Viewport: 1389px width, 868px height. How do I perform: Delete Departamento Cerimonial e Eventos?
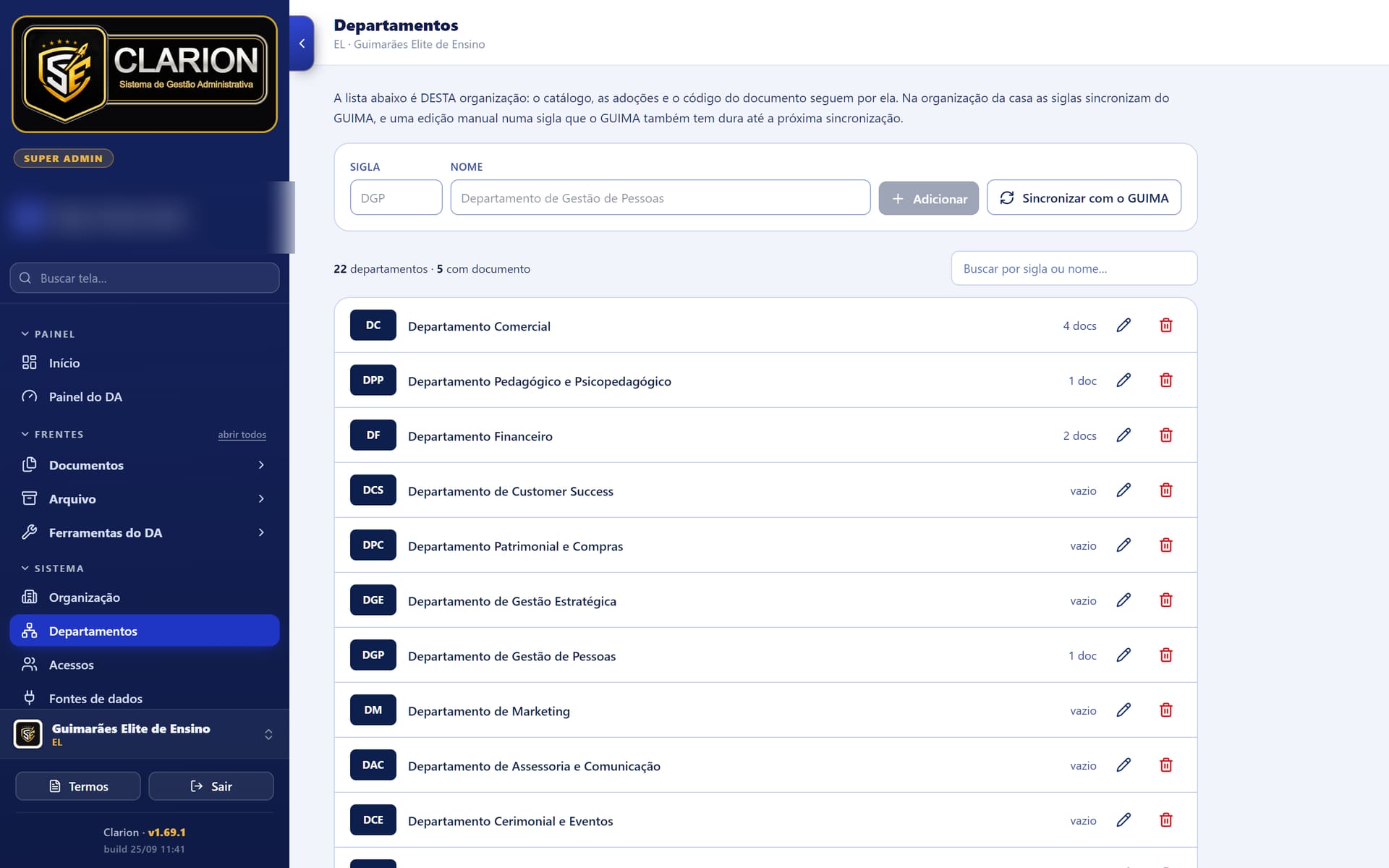coord(1166,820)
